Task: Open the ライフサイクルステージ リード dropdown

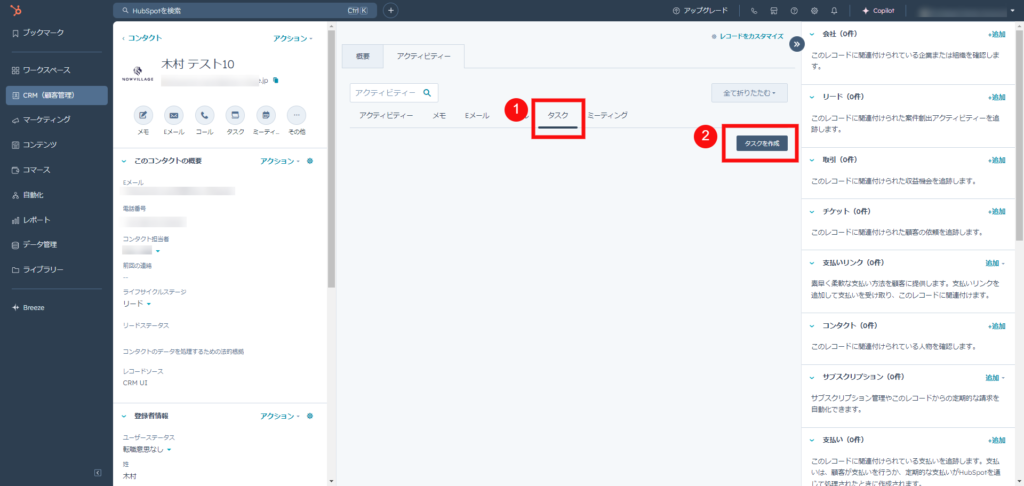Action: (137, 304)
